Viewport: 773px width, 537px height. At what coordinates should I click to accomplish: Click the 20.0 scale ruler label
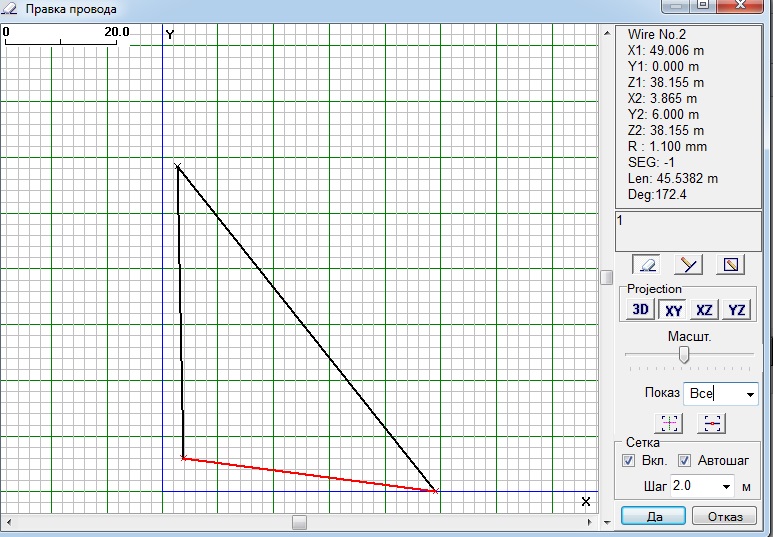(116, 32)
